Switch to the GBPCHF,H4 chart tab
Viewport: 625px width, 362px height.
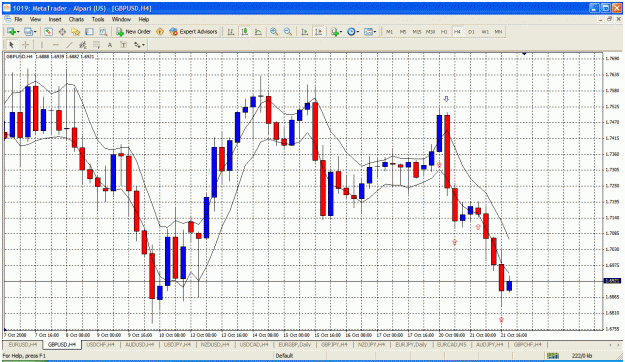528,344
